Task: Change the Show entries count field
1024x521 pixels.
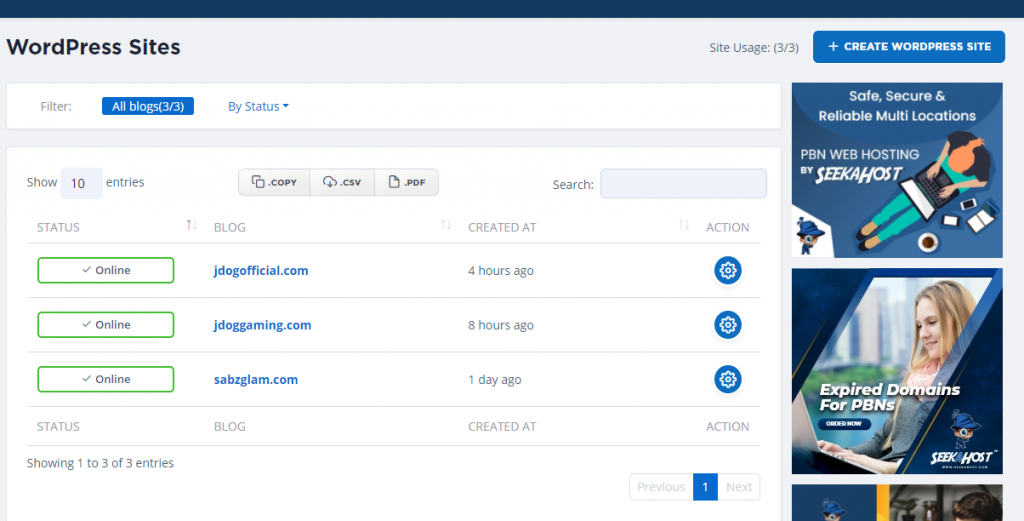Action: click(82, 183)
